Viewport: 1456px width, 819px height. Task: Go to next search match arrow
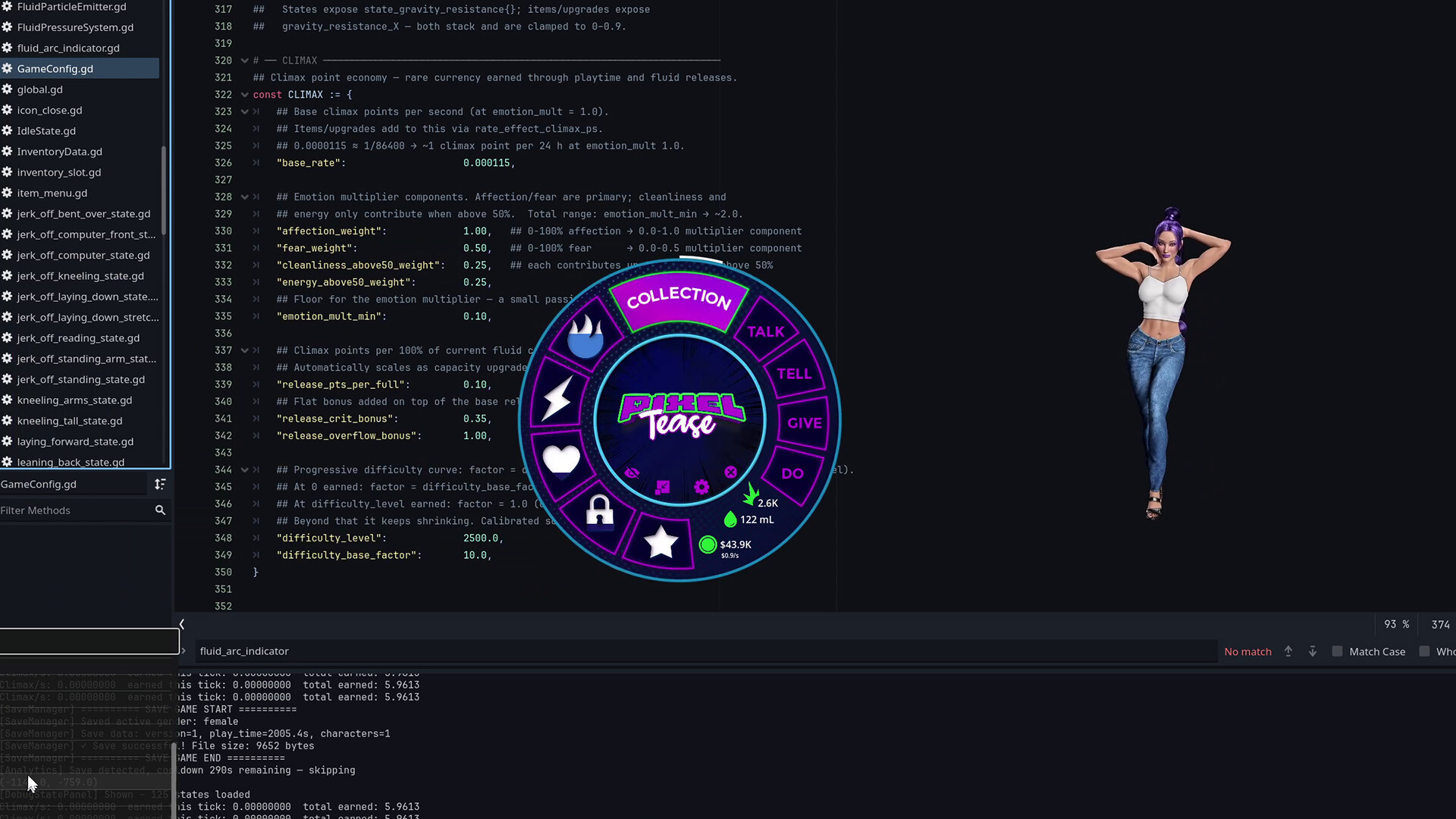click(1313, 651)
